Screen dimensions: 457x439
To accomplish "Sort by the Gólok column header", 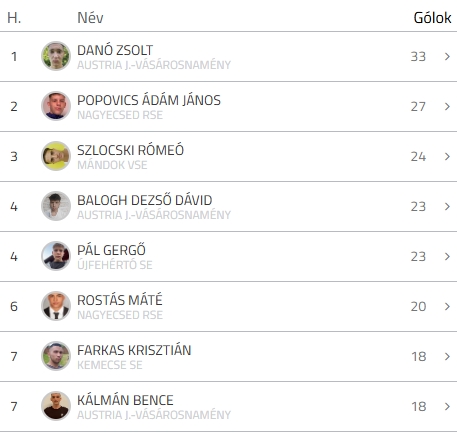I will click(432, 18).
